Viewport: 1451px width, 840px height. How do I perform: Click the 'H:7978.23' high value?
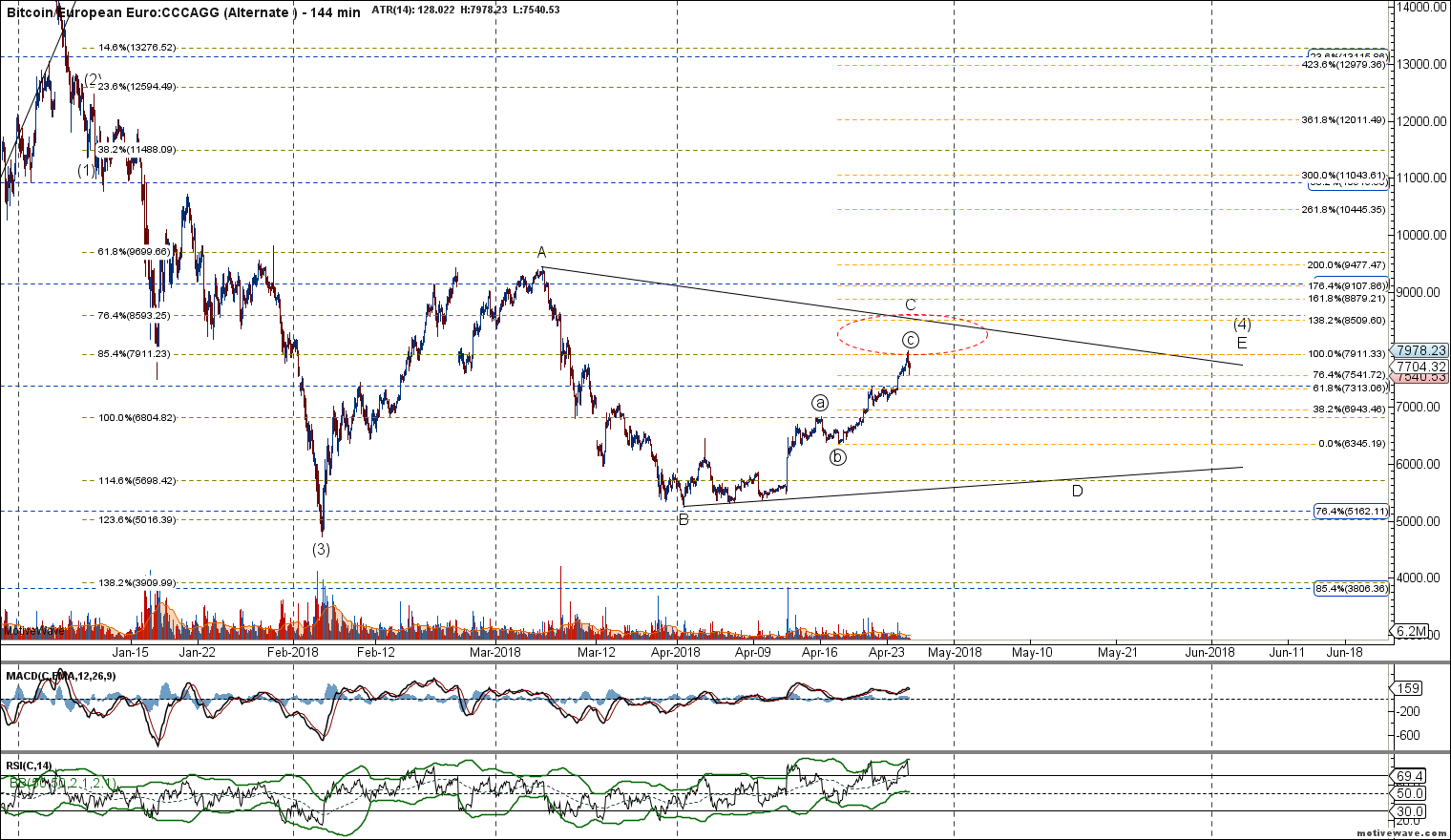[x=485, y=10]
